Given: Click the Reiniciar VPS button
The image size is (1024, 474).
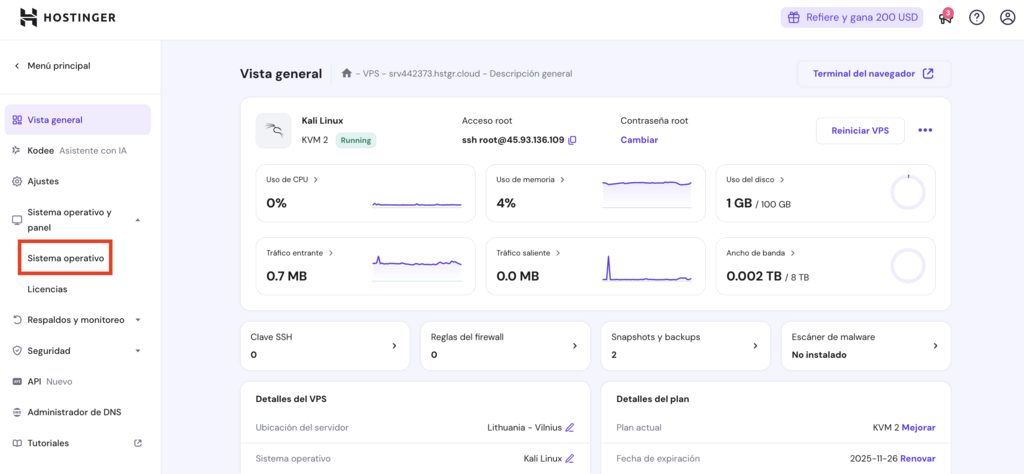Looking at the screenshot, I should pyautogui.click(x=860, y=131).
